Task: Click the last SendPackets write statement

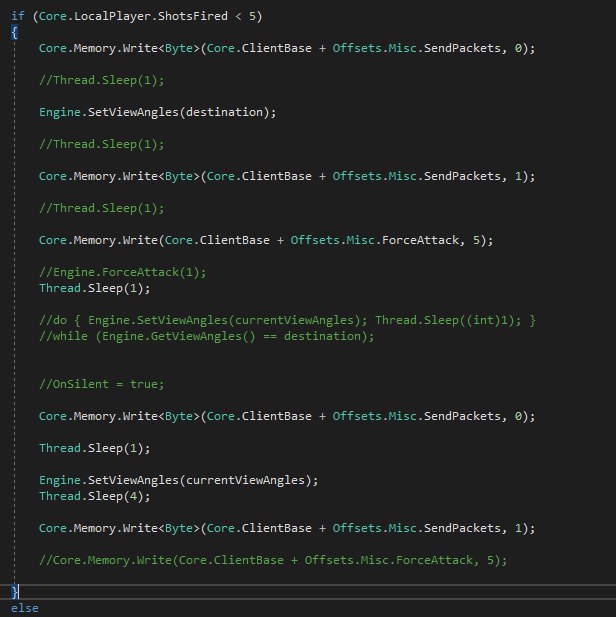Action: click(x=287, y=528)
